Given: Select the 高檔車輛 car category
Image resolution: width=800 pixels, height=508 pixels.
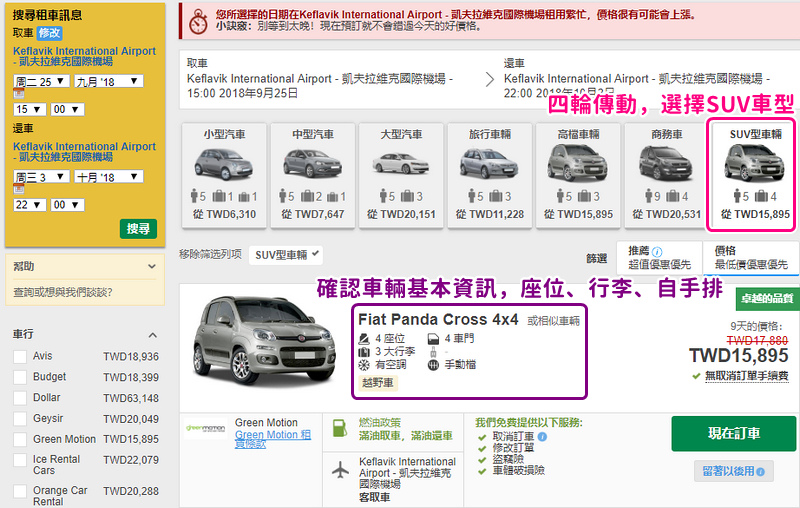Looking at the screenshot, I should coord(578,175).
